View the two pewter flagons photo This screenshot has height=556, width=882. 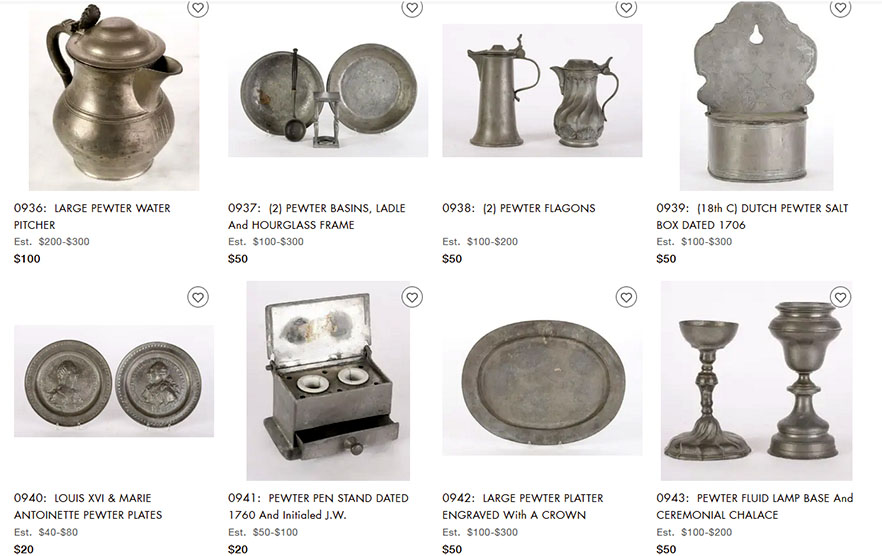coord(542,91)
